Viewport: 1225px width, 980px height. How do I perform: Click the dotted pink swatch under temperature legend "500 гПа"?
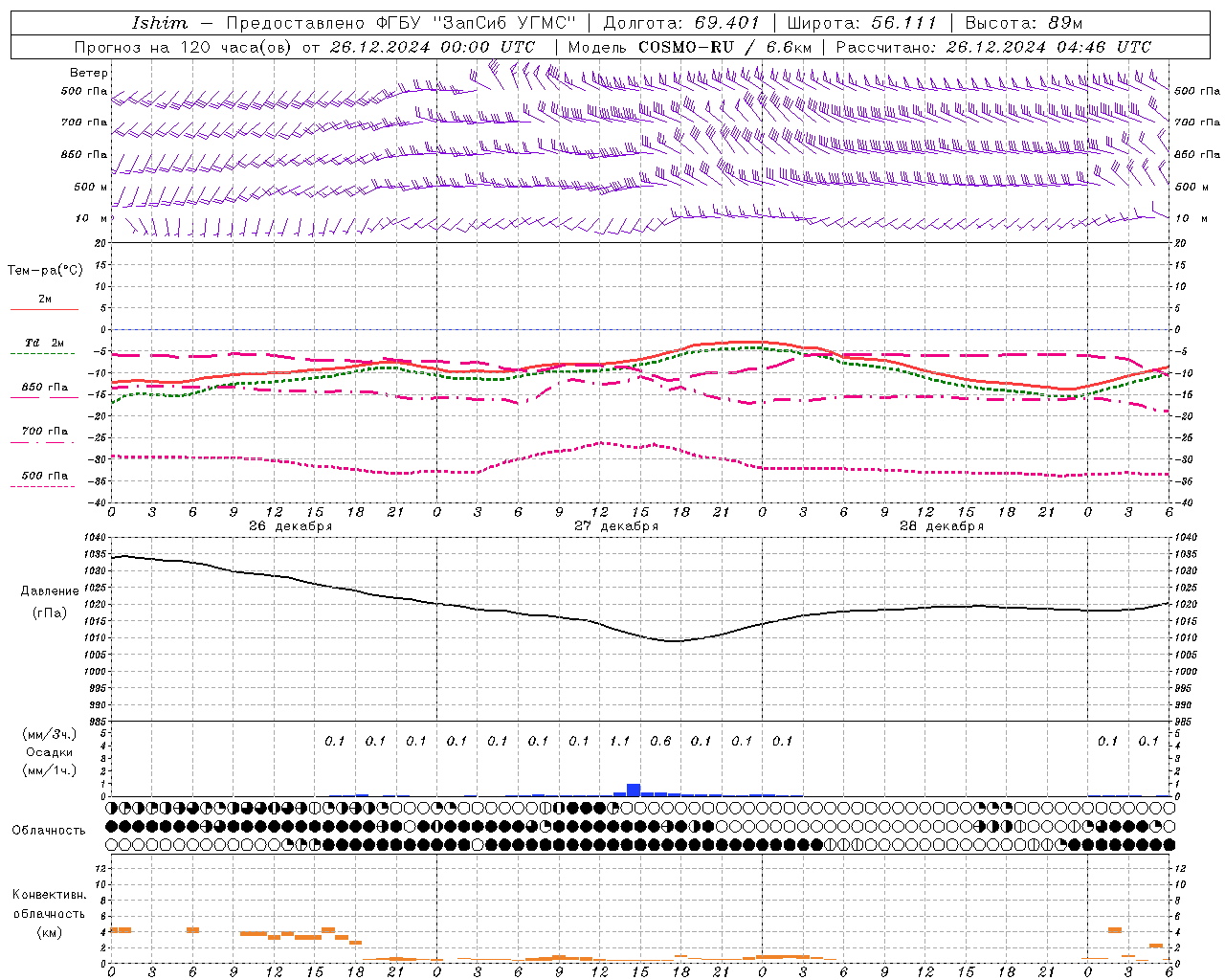43,486
